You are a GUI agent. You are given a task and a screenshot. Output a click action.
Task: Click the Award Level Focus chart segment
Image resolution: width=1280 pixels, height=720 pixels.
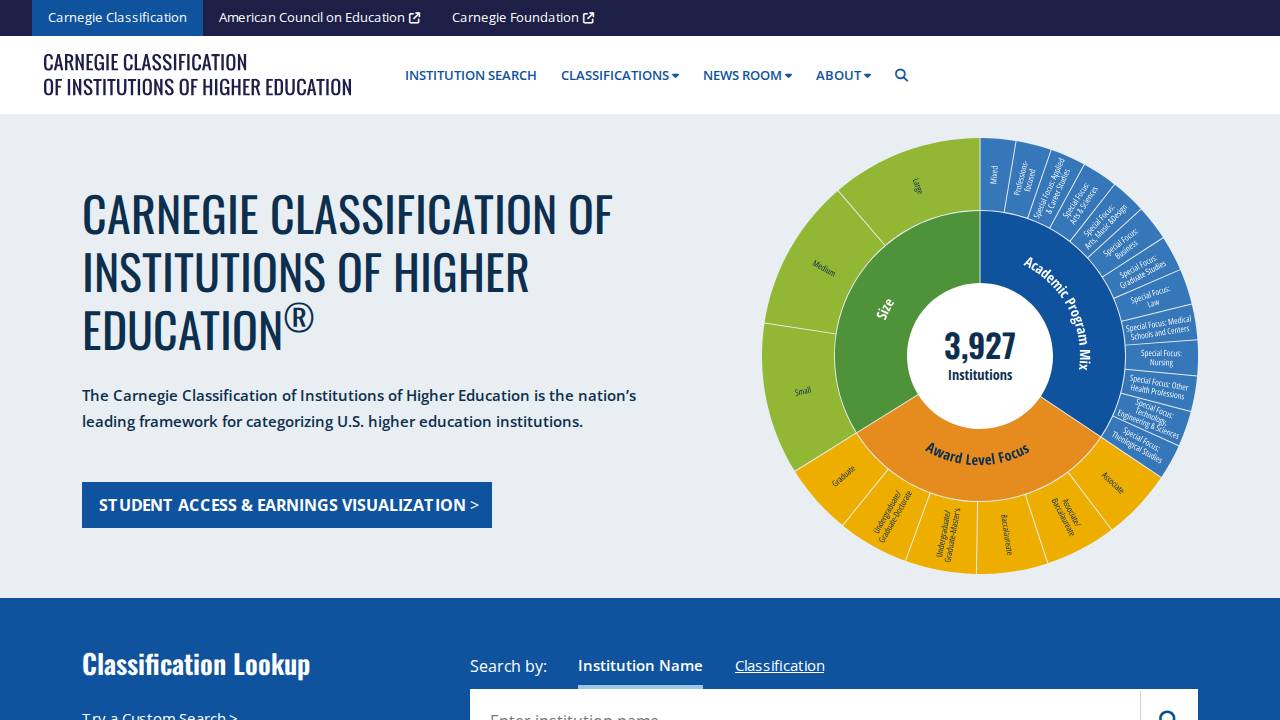pyautogui.click(x=975, y=455)
